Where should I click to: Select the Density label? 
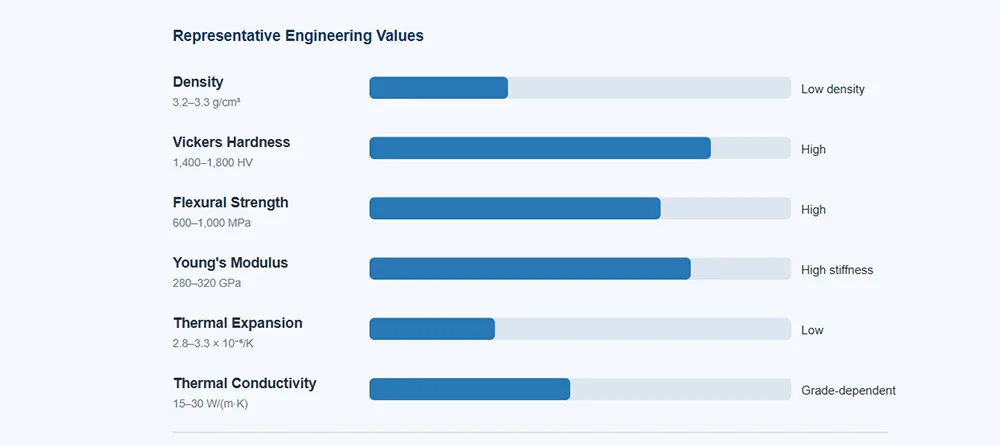[x=198, y=82]
